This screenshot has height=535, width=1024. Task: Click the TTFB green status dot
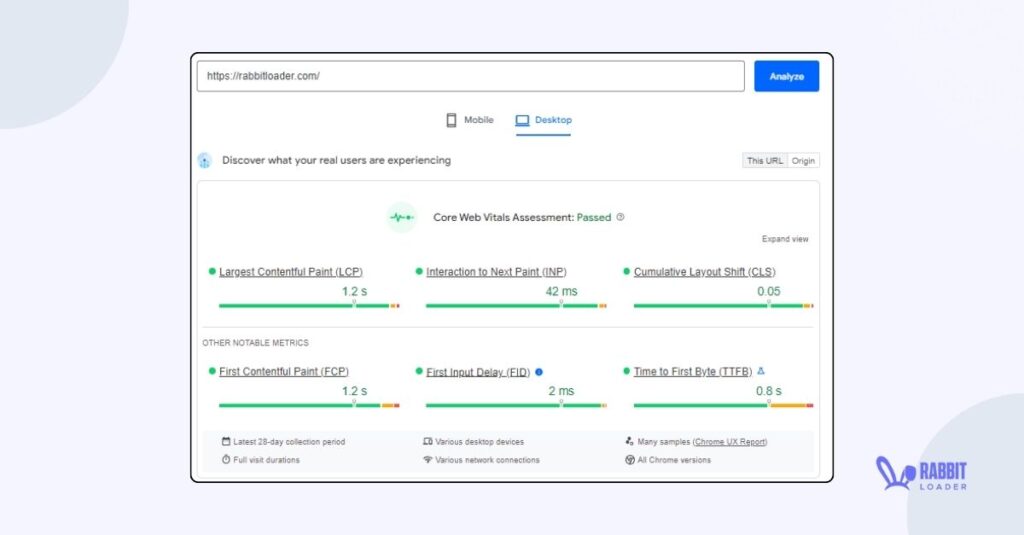click(x=626, y=371)
